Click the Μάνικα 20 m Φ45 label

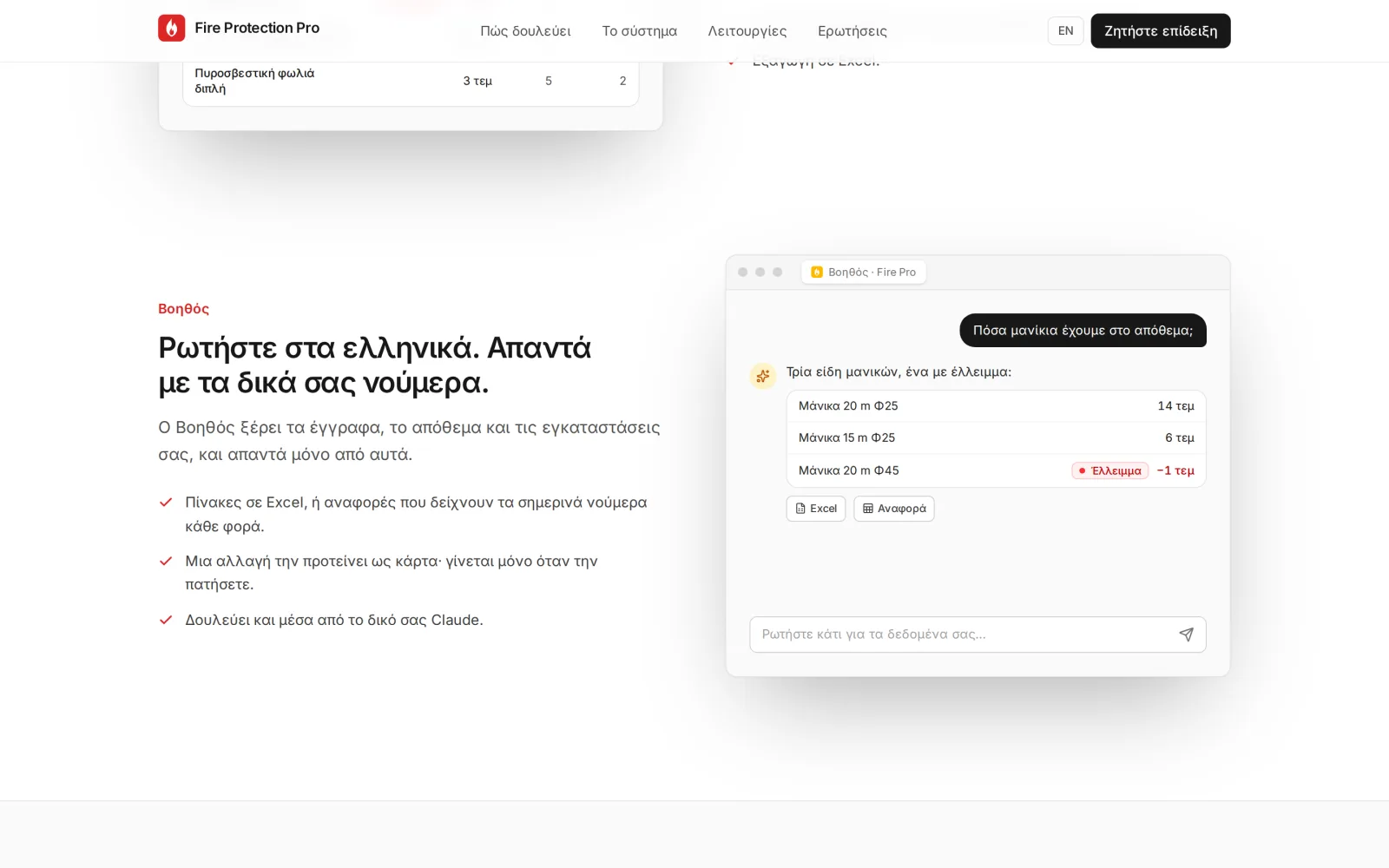[849, 470]
